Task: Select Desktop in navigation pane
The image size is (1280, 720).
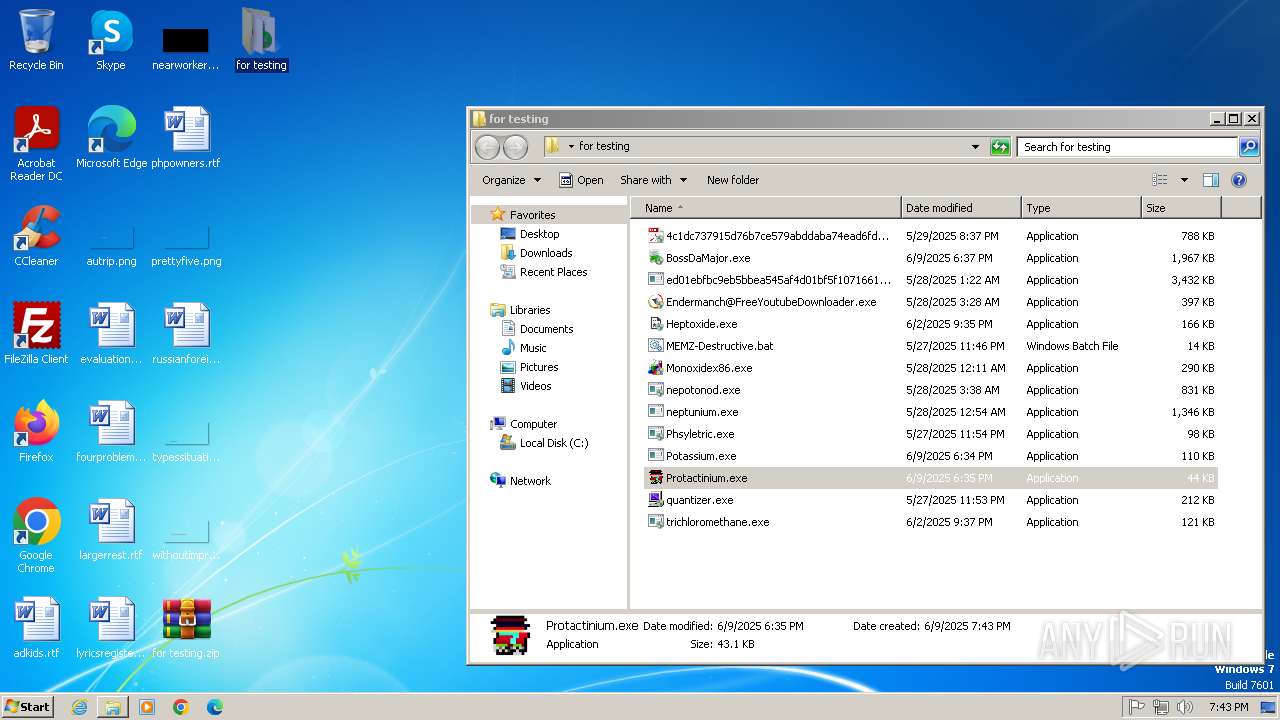Action: click(x=539, y=234)
